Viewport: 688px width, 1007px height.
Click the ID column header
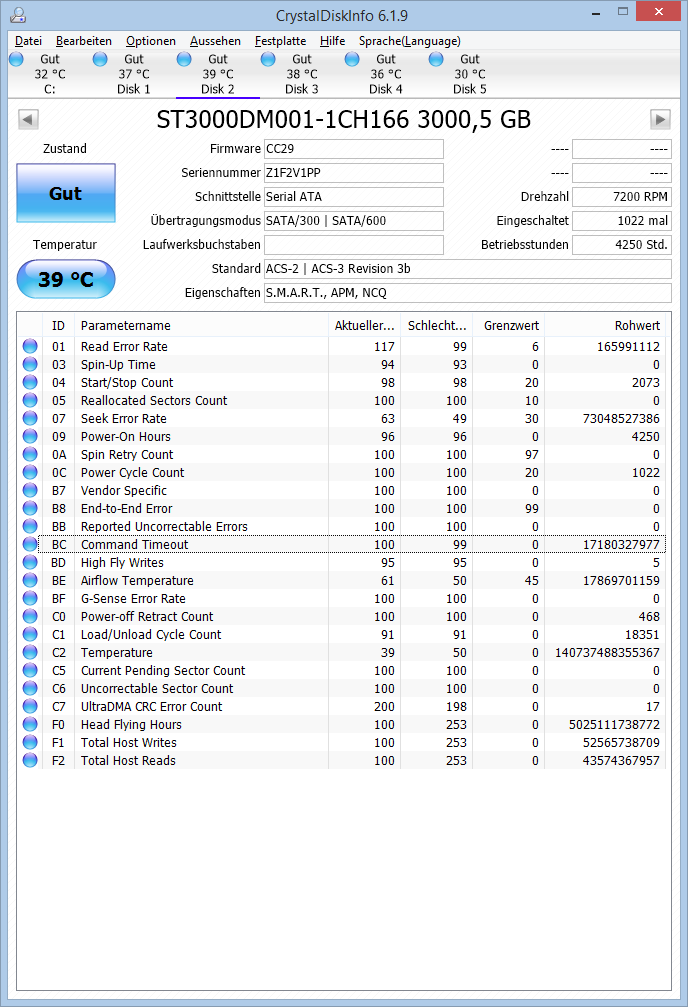[58, 326]
